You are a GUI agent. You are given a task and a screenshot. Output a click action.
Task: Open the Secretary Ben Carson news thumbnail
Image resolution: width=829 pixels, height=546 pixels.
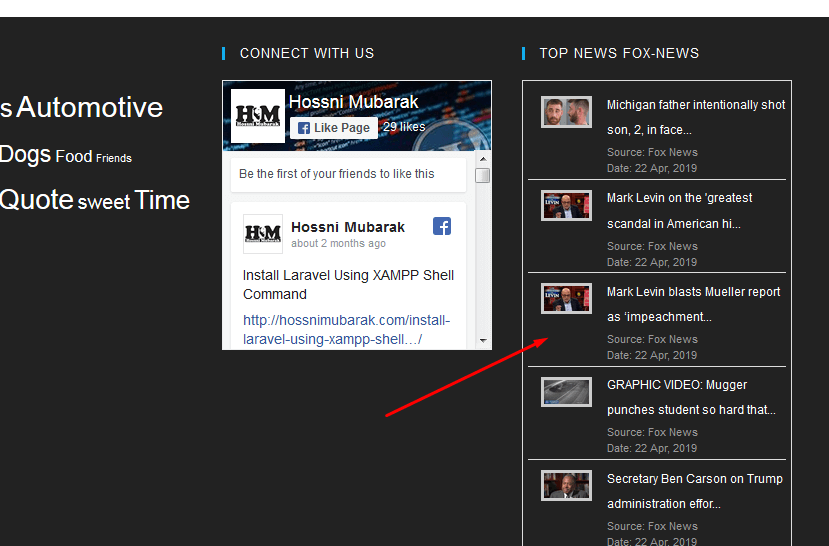click(566, 486)
